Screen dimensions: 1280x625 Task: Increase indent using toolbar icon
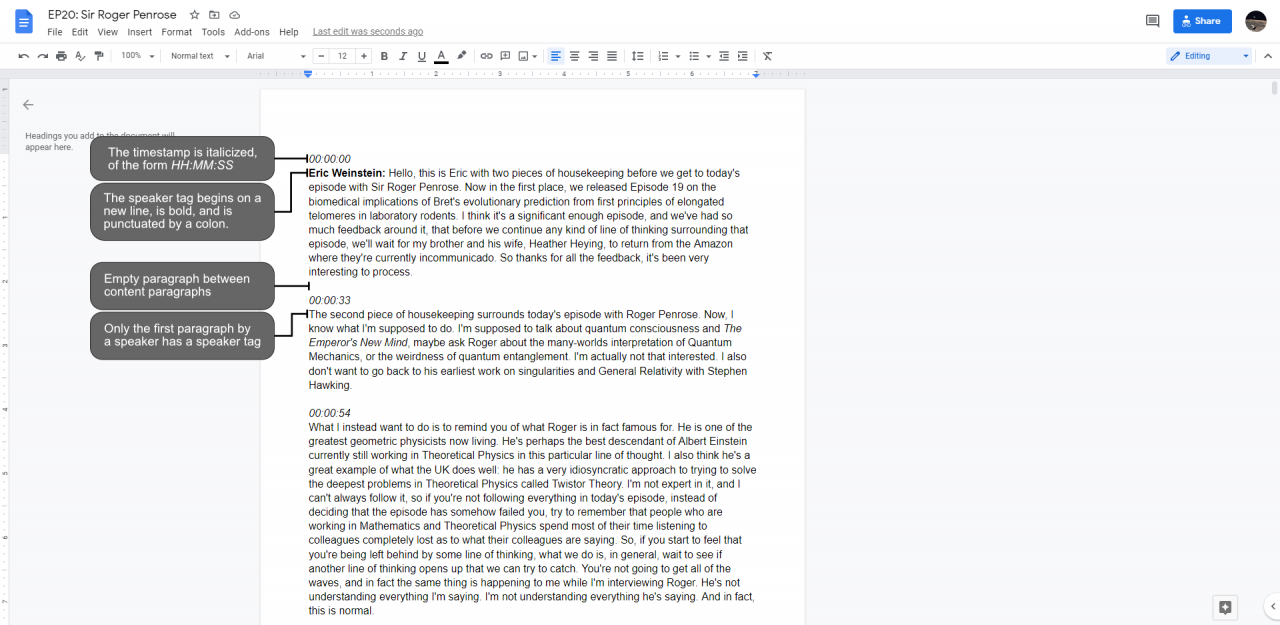click(744, 56)
